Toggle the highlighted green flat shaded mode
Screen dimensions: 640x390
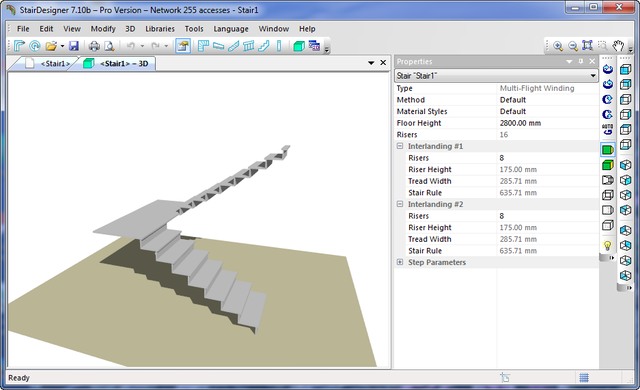[x=608, y=150]
